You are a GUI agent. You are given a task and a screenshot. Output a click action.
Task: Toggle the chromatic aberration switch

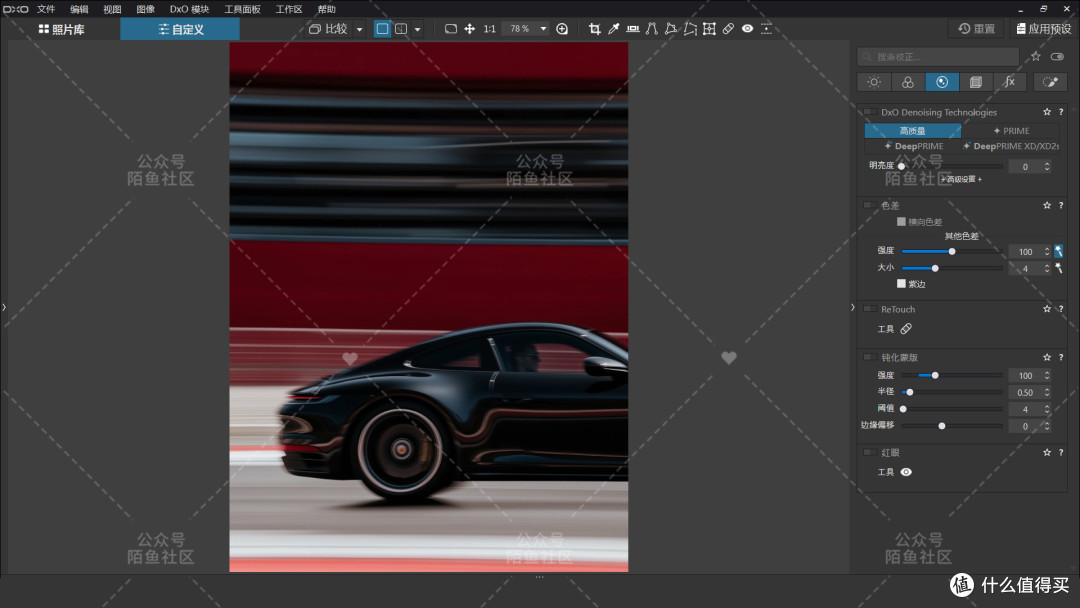pyautogui.click(x=871, y=205)
